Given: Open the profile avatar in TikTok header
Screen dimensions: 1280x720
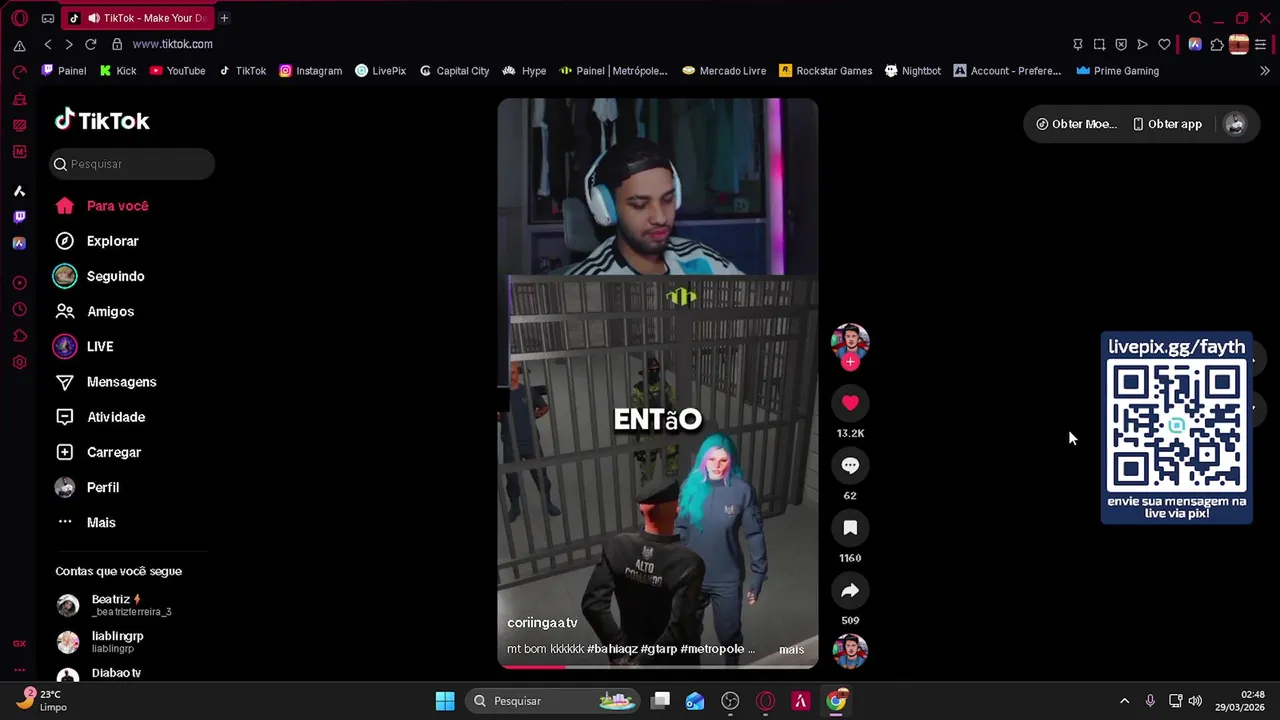Looking at the screenshot, I should coord(1235,124).
